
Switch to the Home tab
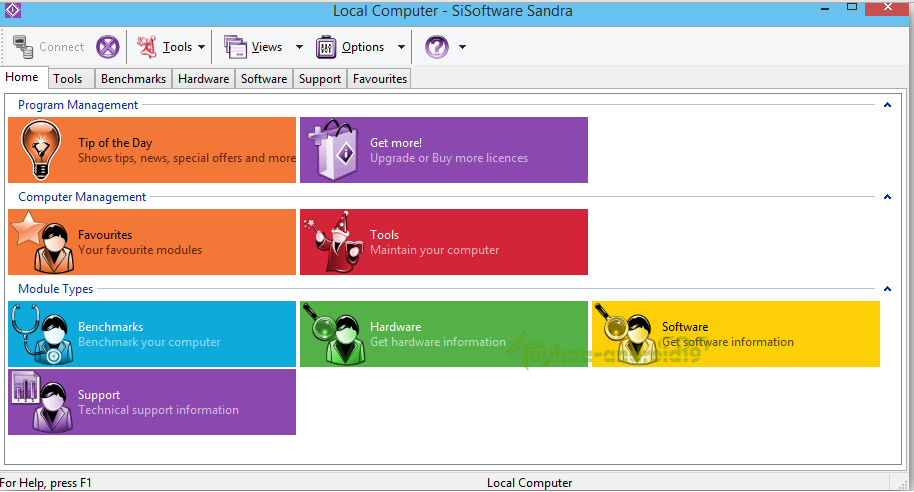click(22, 77)
